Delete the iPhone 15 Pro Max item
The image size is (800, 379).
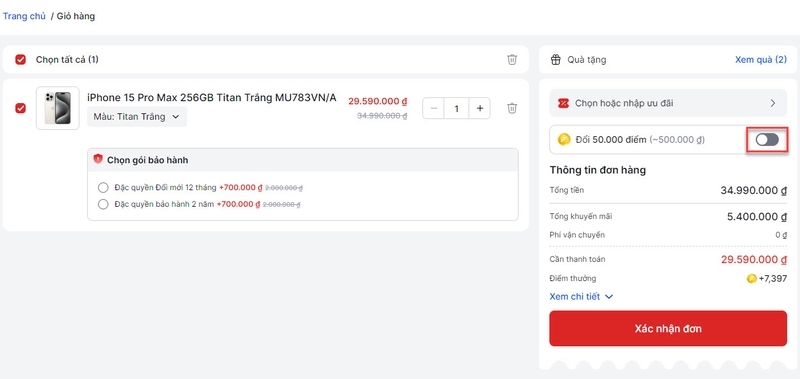[512, 108]
